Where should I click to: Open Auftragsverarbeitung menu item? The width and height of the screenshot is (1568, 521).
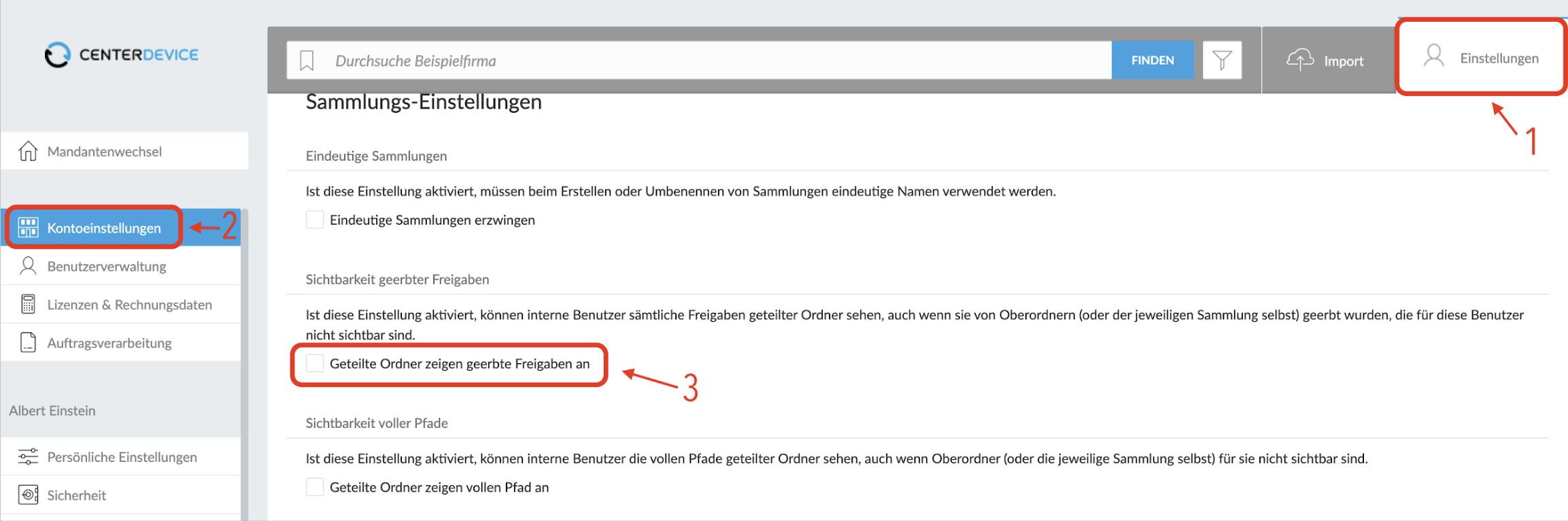point(121,342)
